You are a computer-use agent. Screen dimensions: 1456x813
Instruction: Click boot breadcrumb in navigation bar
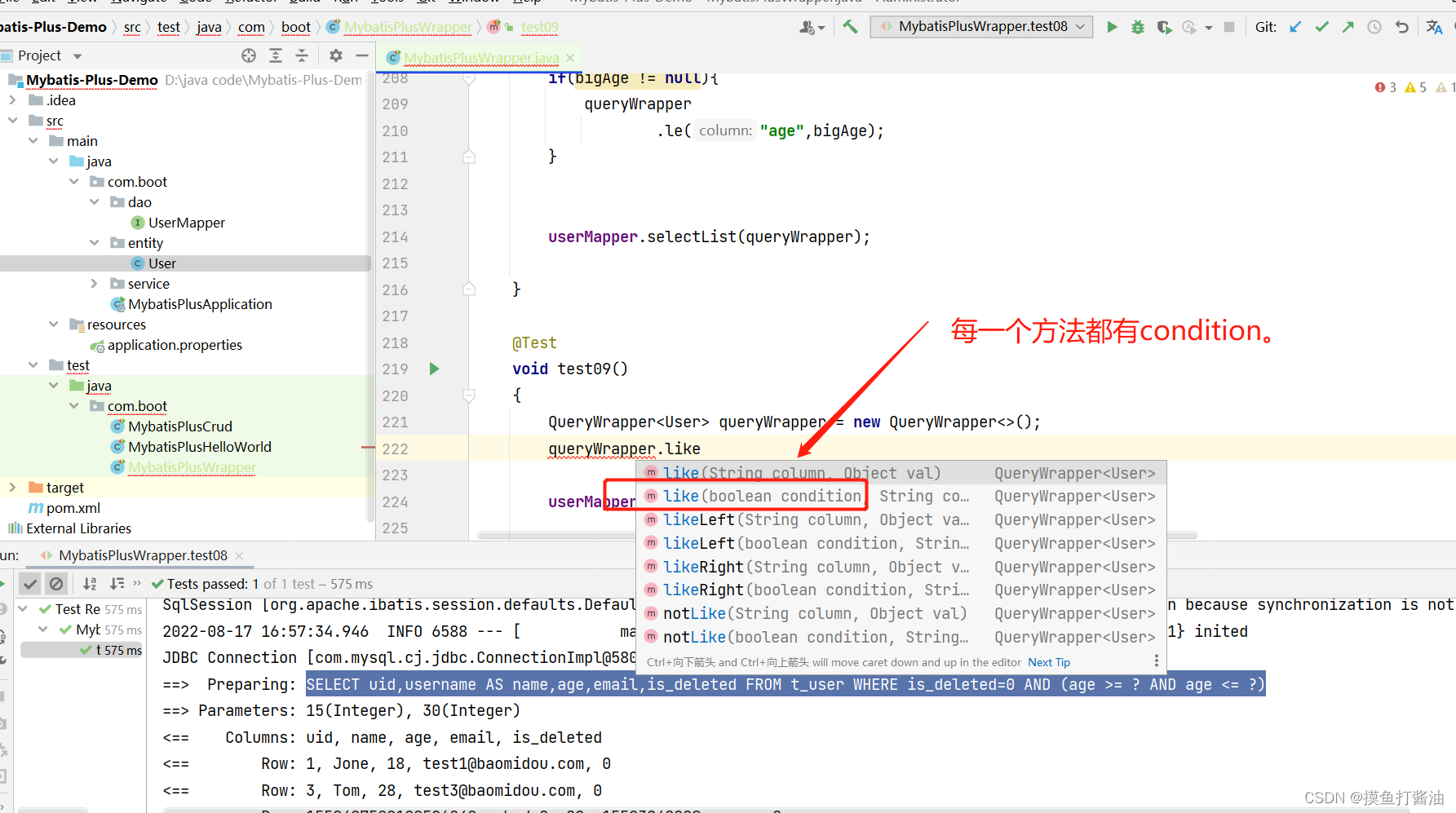[x=296, y=27]
